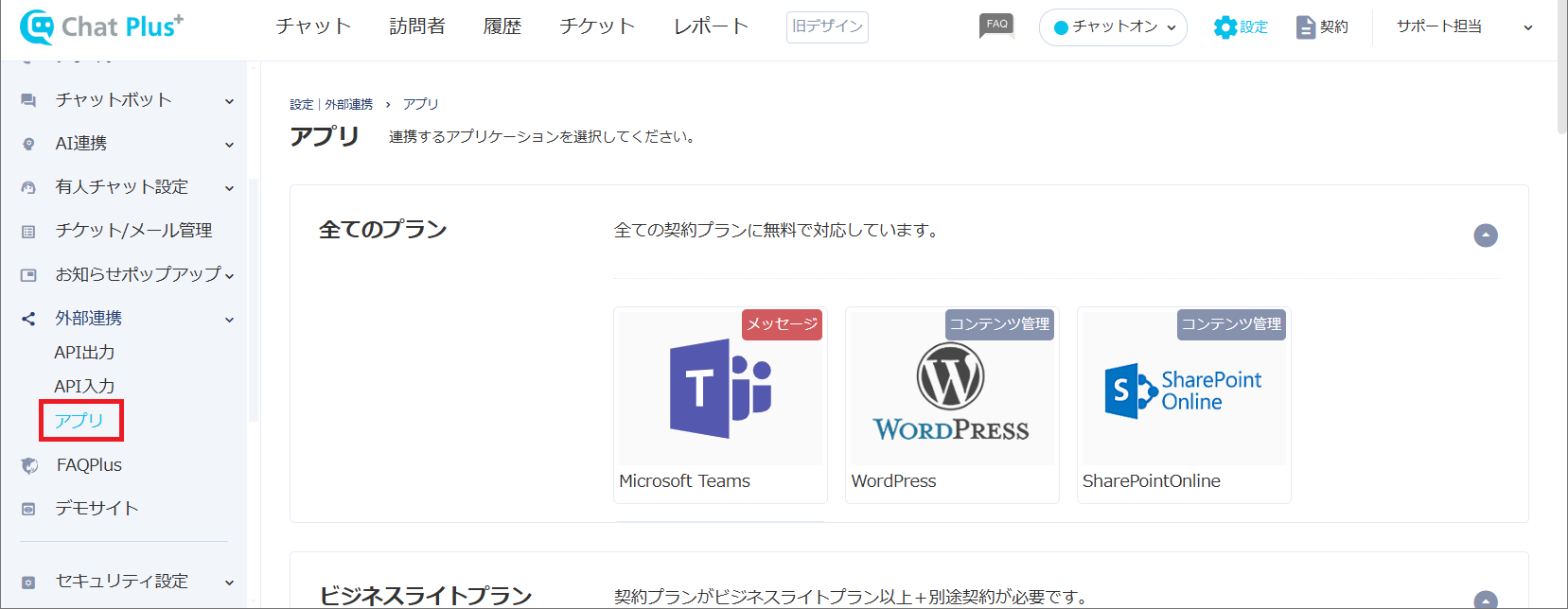
Task: Click 設定 | 外部連携 breadcrumb
Action: (331, 105)
